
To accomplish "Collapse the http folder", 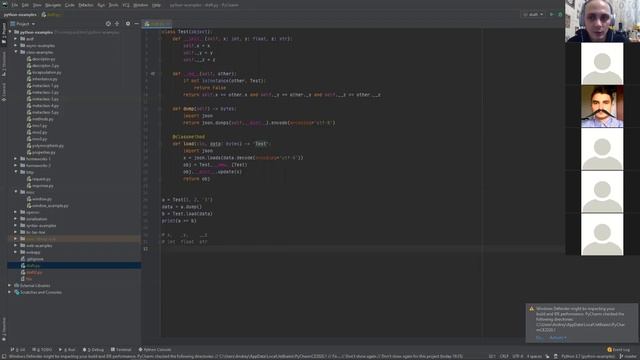I will tap(16, 172).
